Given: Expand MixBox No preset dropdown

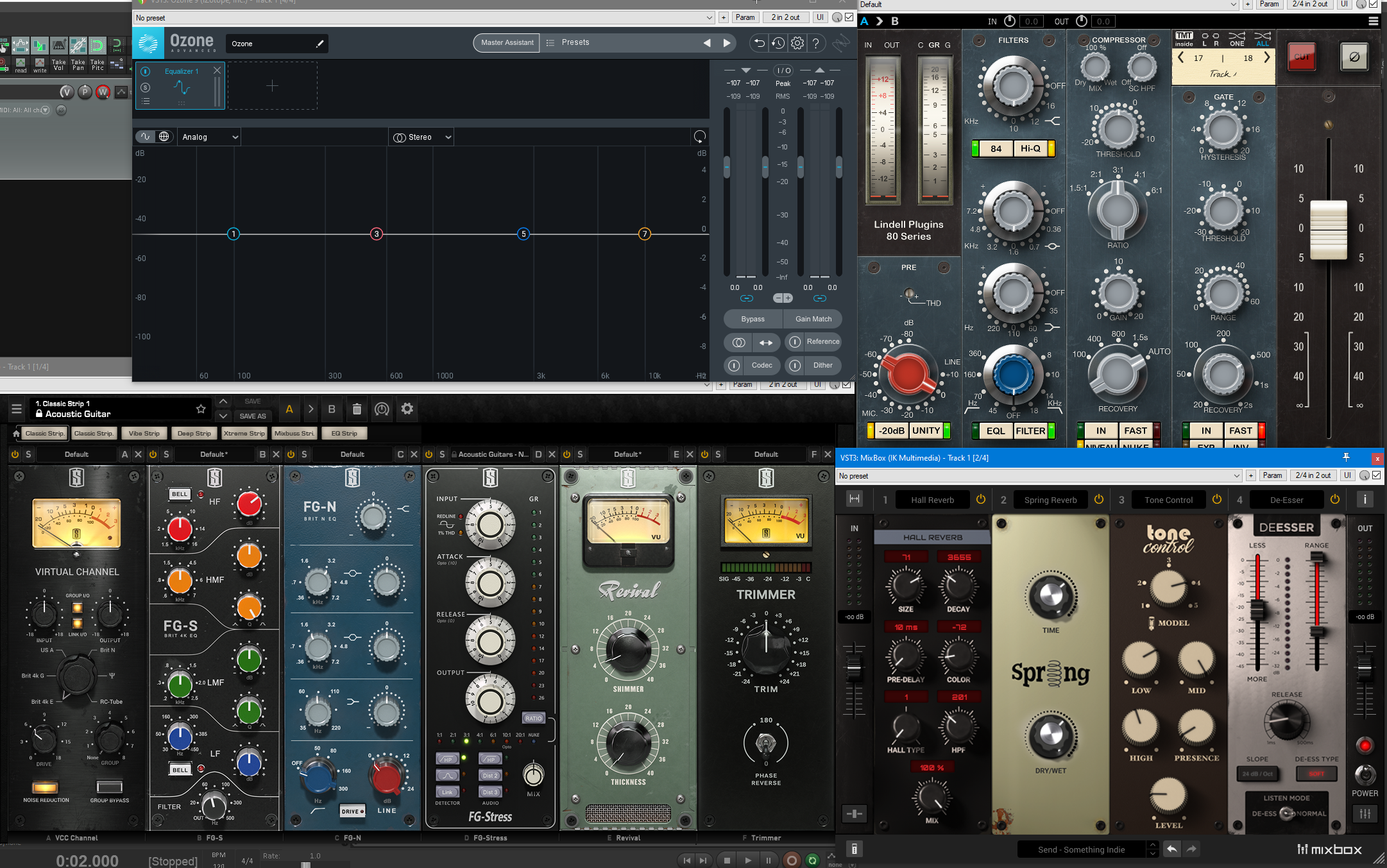Looking at the screenshot, I should tap(1236, 475).
